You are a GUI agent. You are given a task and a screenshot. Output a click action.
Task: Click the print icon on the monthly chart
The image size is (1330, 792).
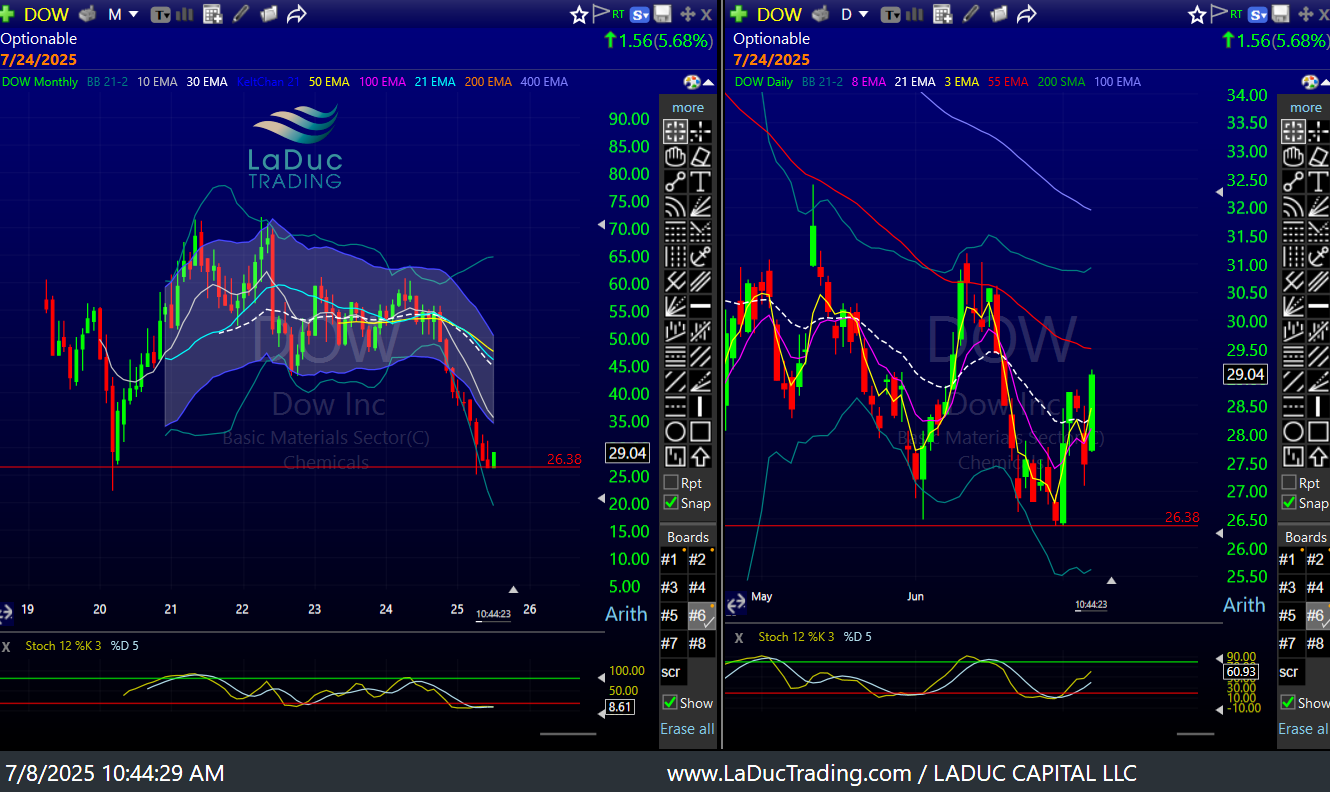click(88, 14)
